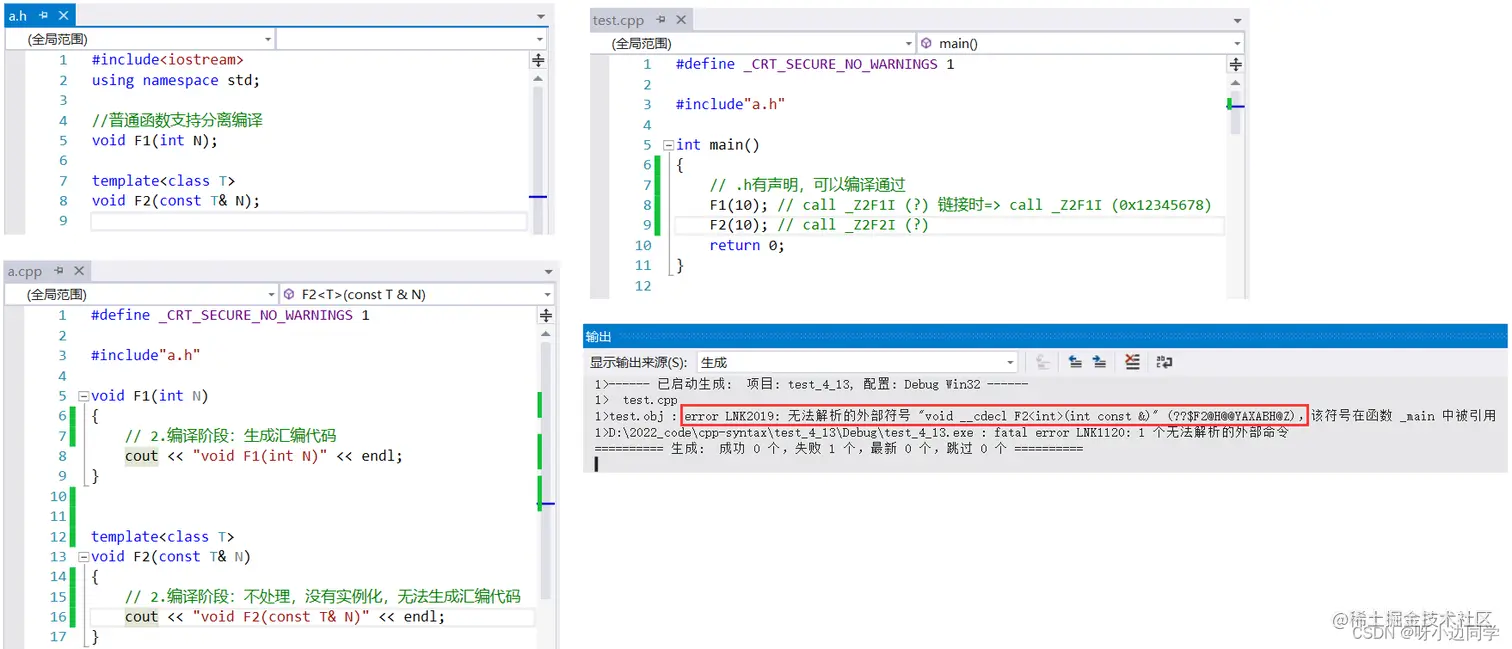Go to next message in output
The height and width of the screenshot is (649, 1512).
(1099, 362)
